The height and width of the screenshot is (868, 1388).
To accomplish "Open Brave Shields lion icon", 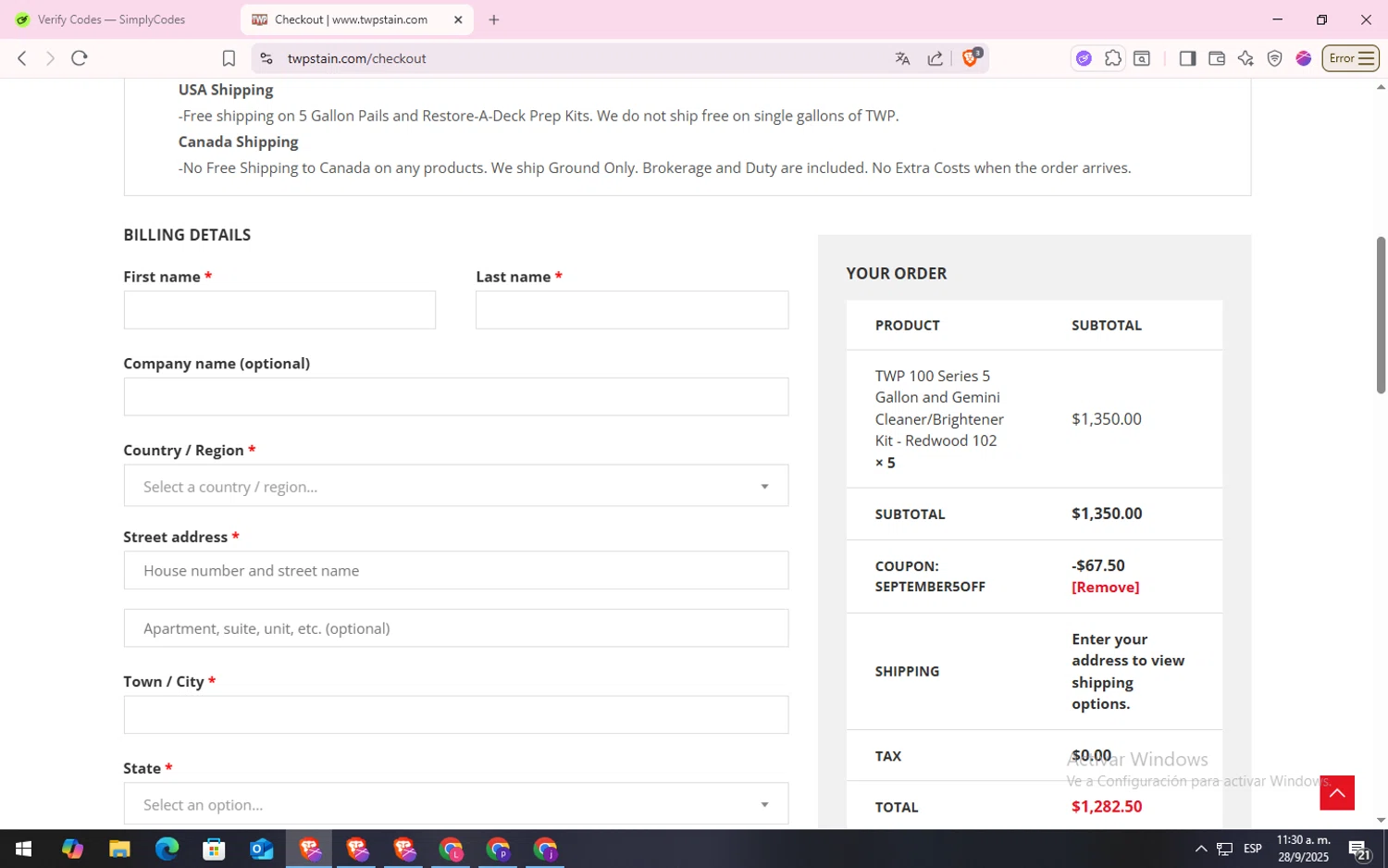I will point(971,57).
